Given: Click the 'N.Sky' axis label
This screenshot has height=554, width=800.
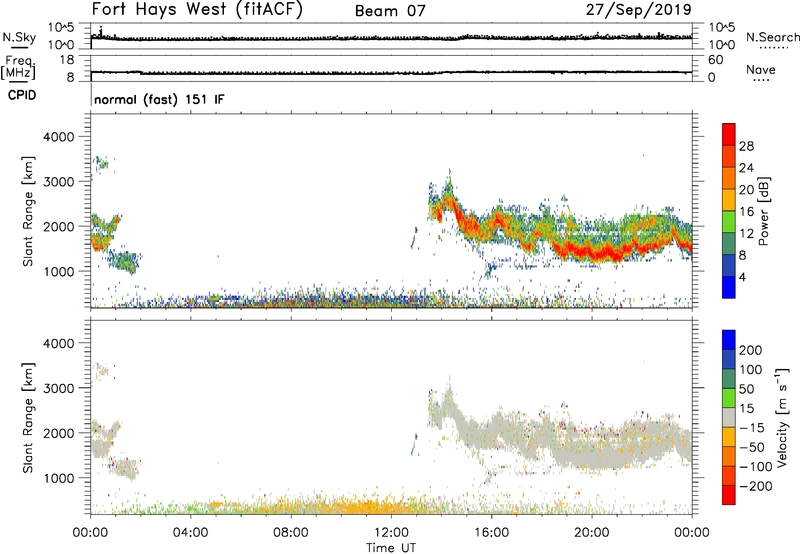Looking at the screenshot, I should coord(19,37).
